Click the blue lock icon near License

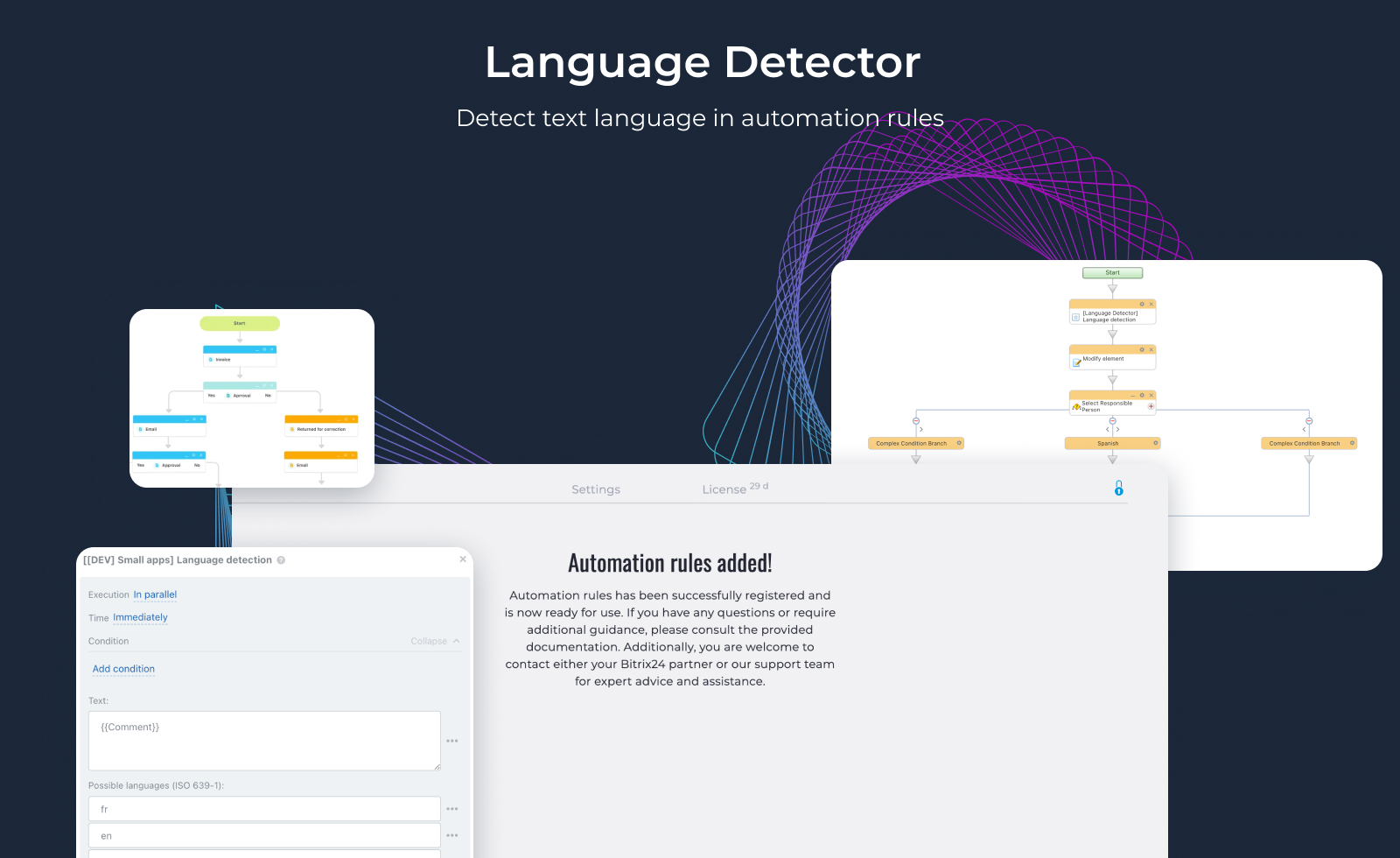point(1118,489)
